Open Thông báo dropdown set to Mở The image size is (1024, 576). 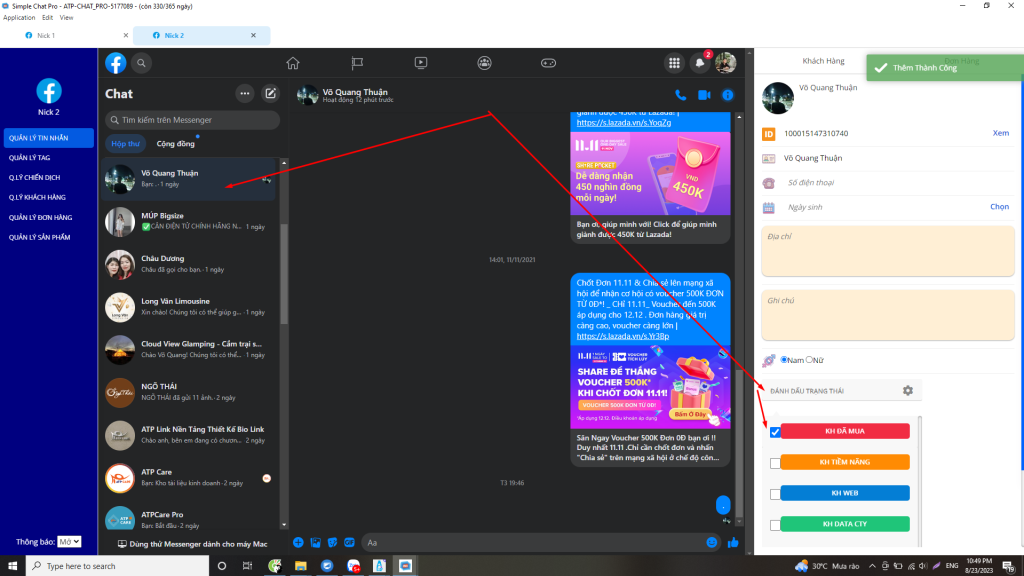(x=69, y=541)
